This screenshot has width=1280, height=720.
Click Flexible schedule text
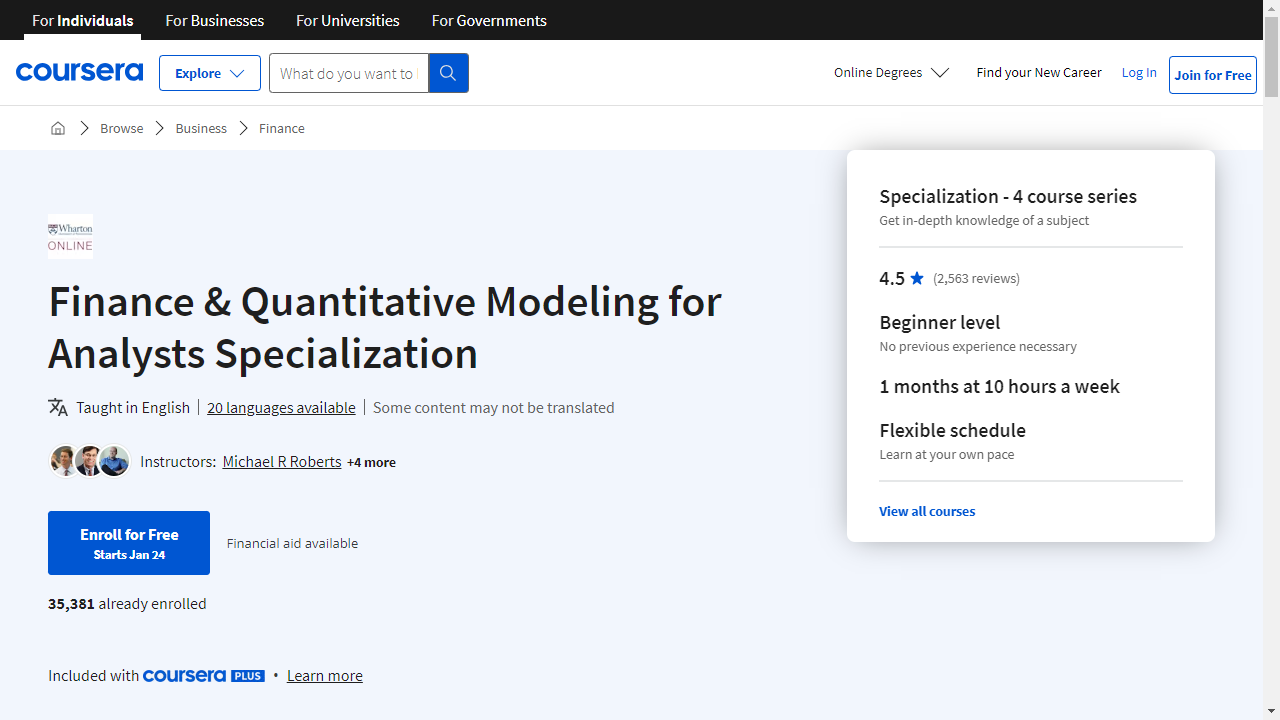pos(953,430)
